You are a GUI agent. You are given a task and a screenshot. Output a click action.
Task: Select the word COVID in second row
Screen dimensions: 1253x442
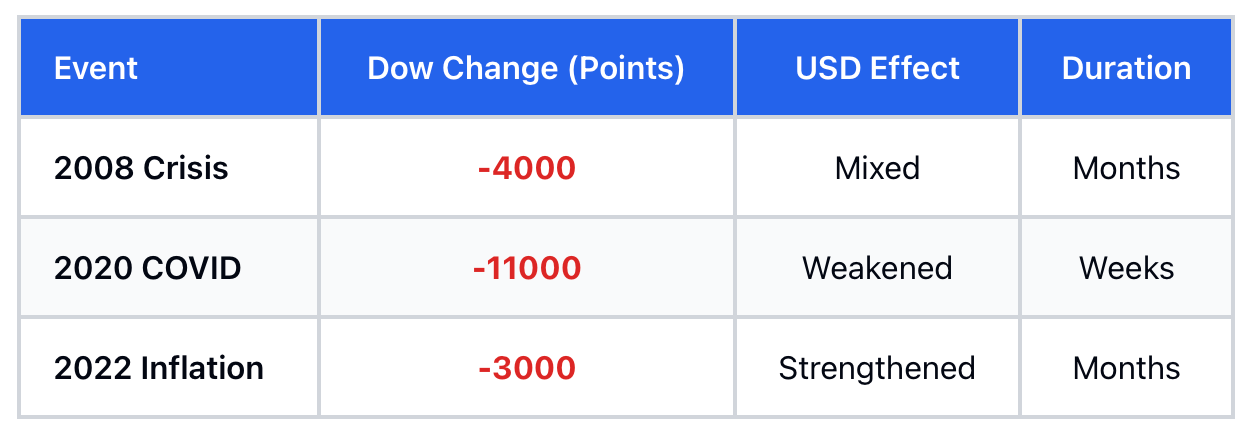tap(192, 268)
